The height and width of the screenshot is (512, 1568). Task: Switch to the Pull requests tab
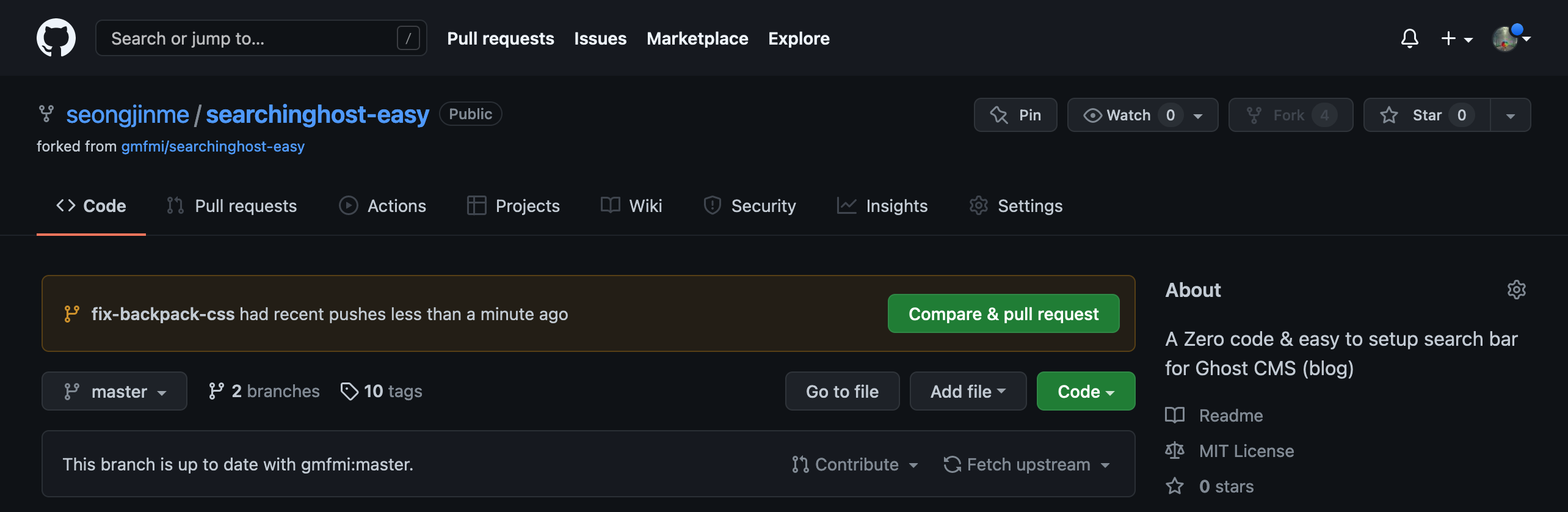pos(232,206)
